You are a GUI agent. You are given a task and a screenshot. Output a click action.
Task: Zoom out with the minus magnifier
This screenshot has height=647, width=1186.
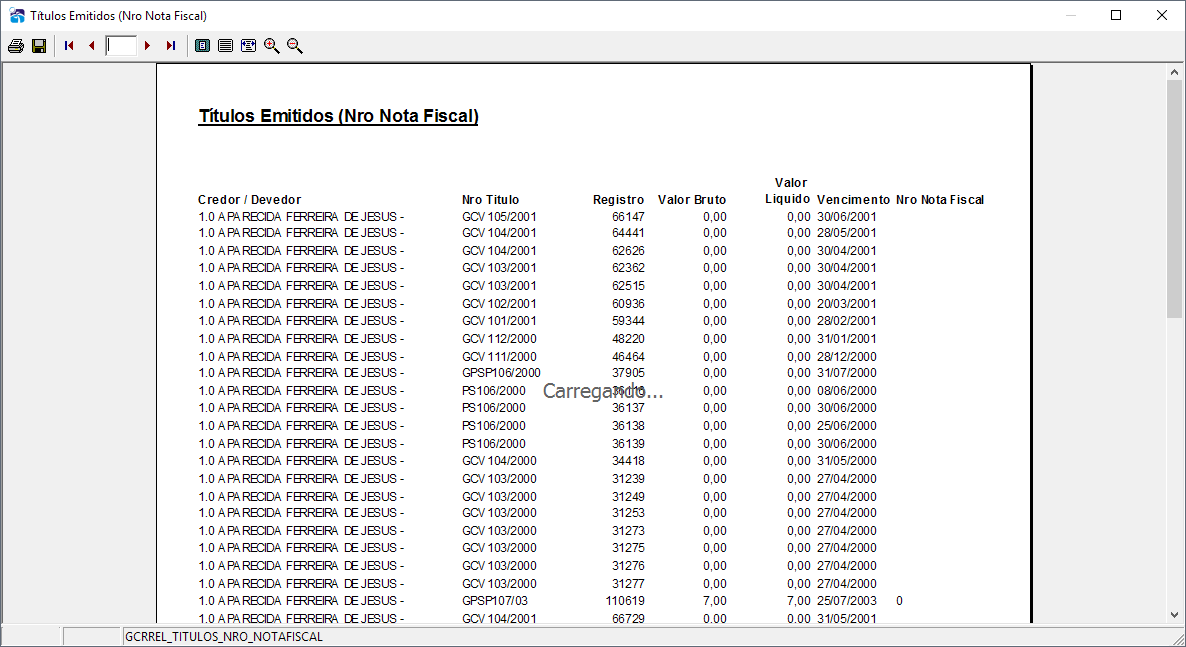(x=295, y=46)
